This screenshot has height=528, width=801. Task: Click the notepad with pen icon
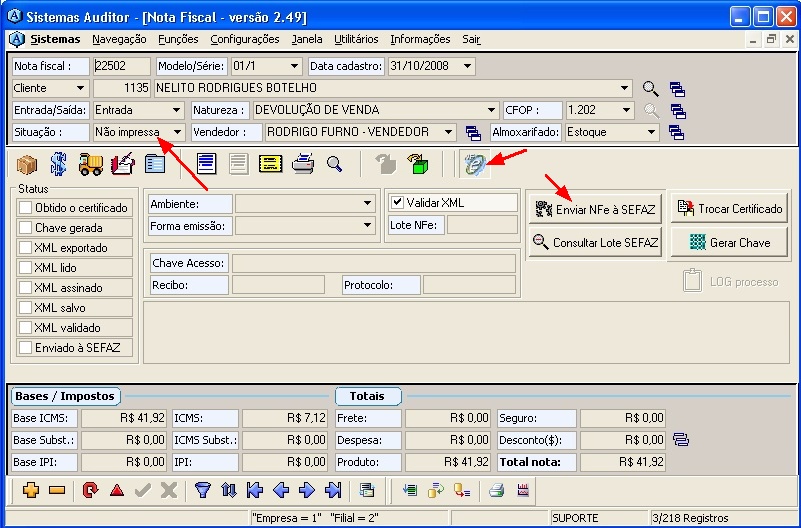(123, 164)
